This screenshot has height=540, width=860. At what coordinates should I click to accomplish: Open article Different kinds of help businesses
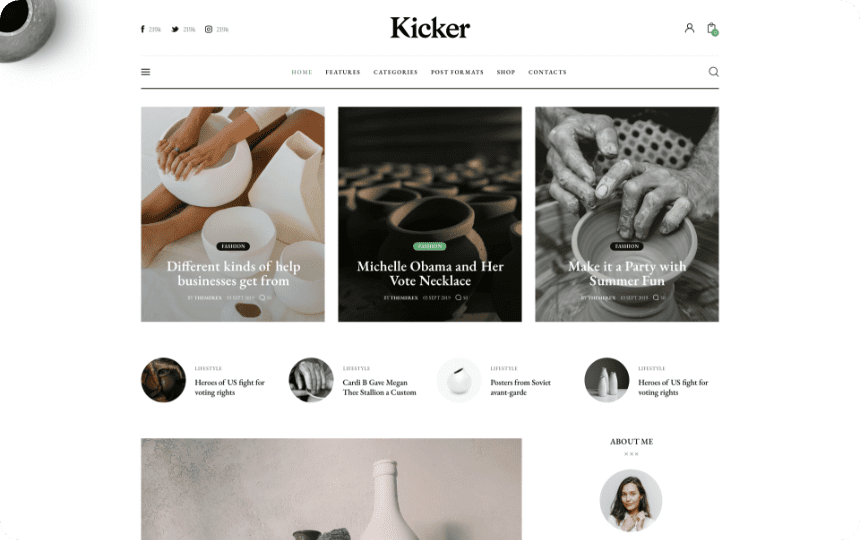point(233,274)
